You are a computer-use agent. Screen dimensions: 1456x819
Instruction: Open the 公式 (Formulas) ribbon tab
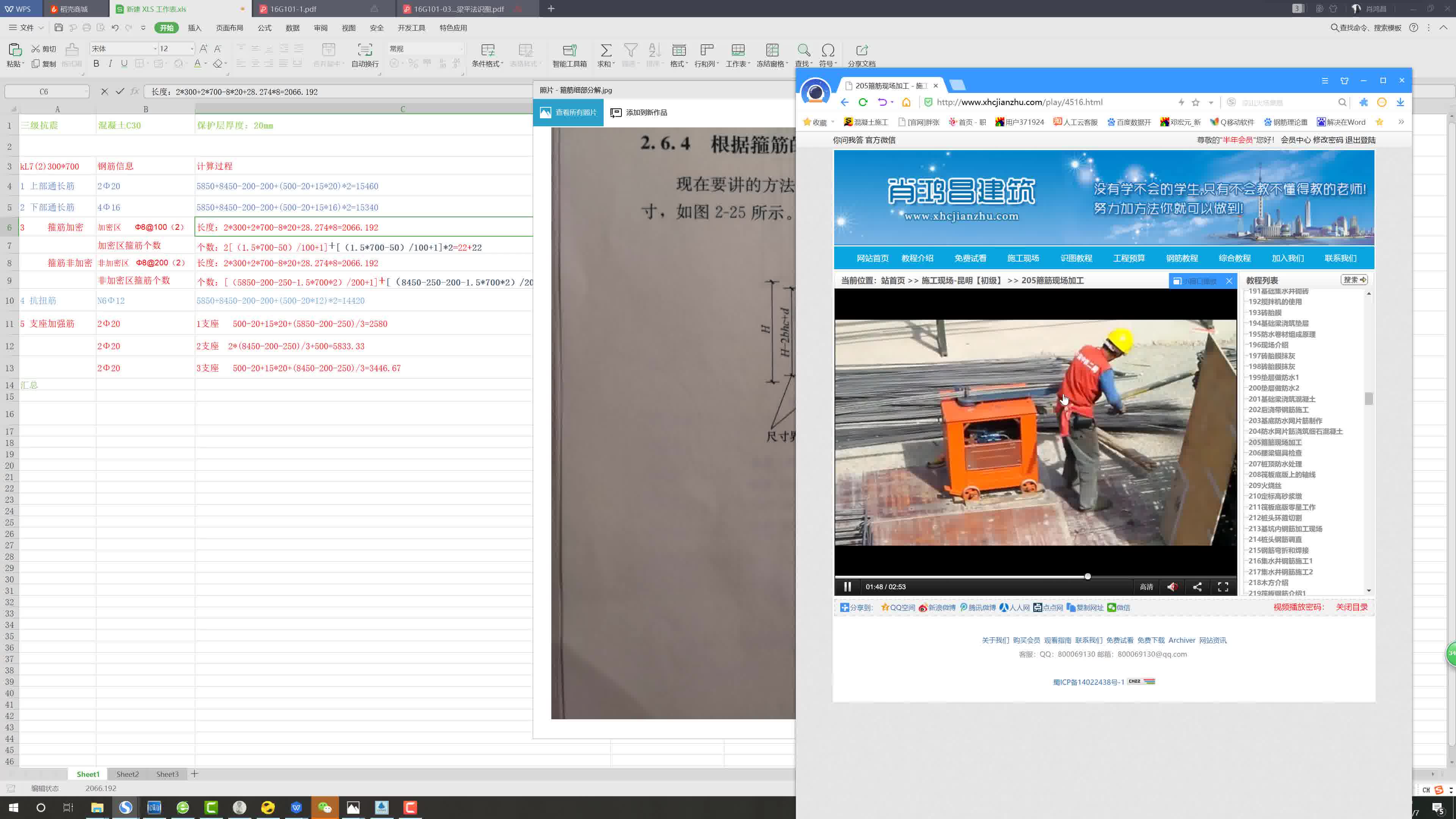coord(264,28)
